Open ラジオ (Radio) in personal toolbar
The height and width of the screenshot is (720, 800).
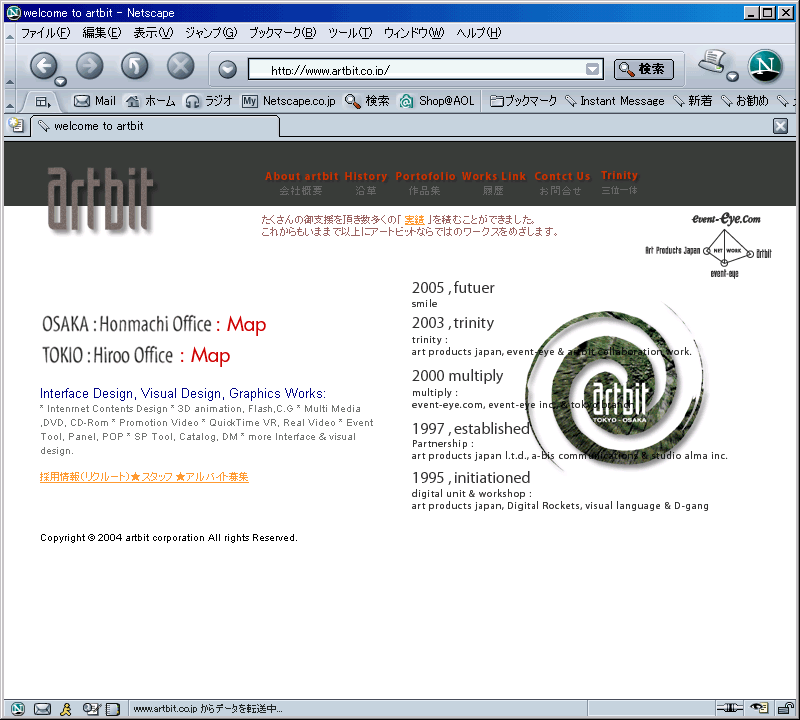tap(209, 101)
